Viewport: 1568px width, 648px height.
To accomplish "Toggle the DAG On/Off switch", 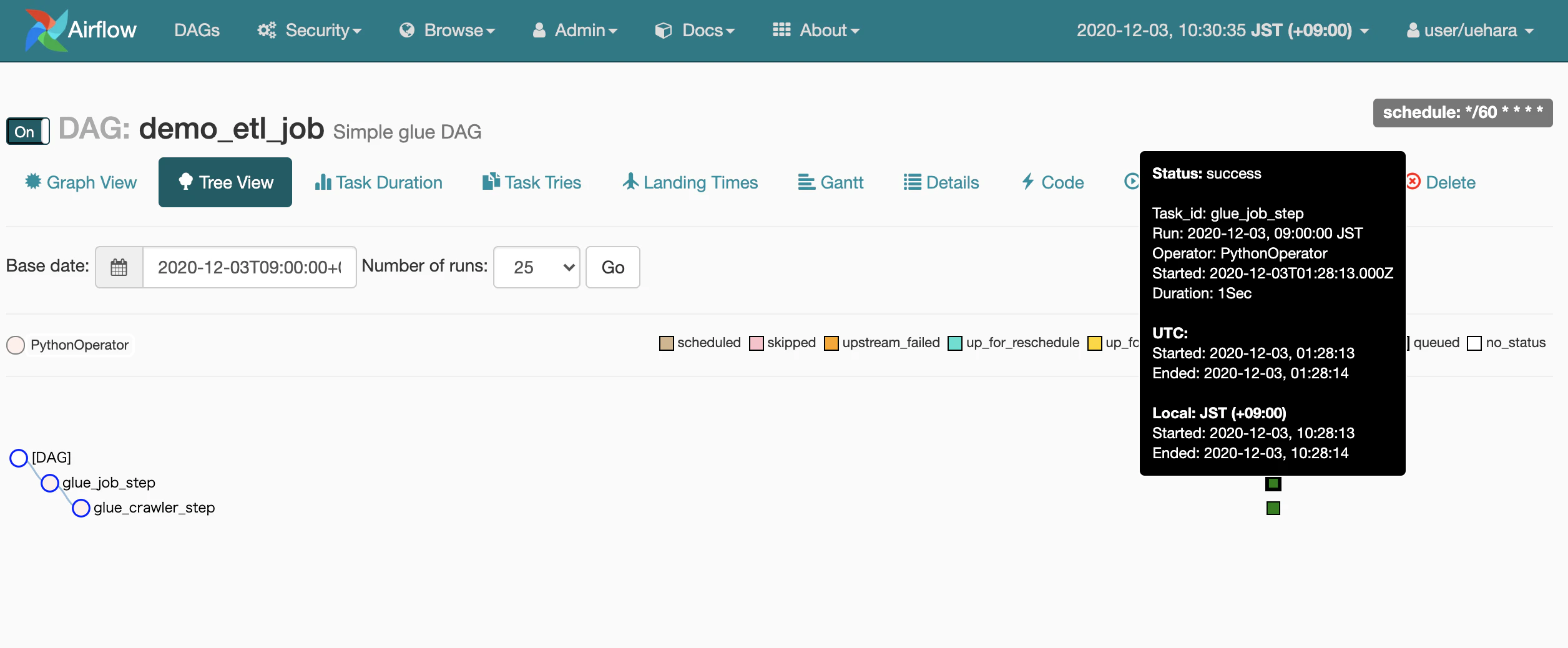I will (x=28, y=131).
